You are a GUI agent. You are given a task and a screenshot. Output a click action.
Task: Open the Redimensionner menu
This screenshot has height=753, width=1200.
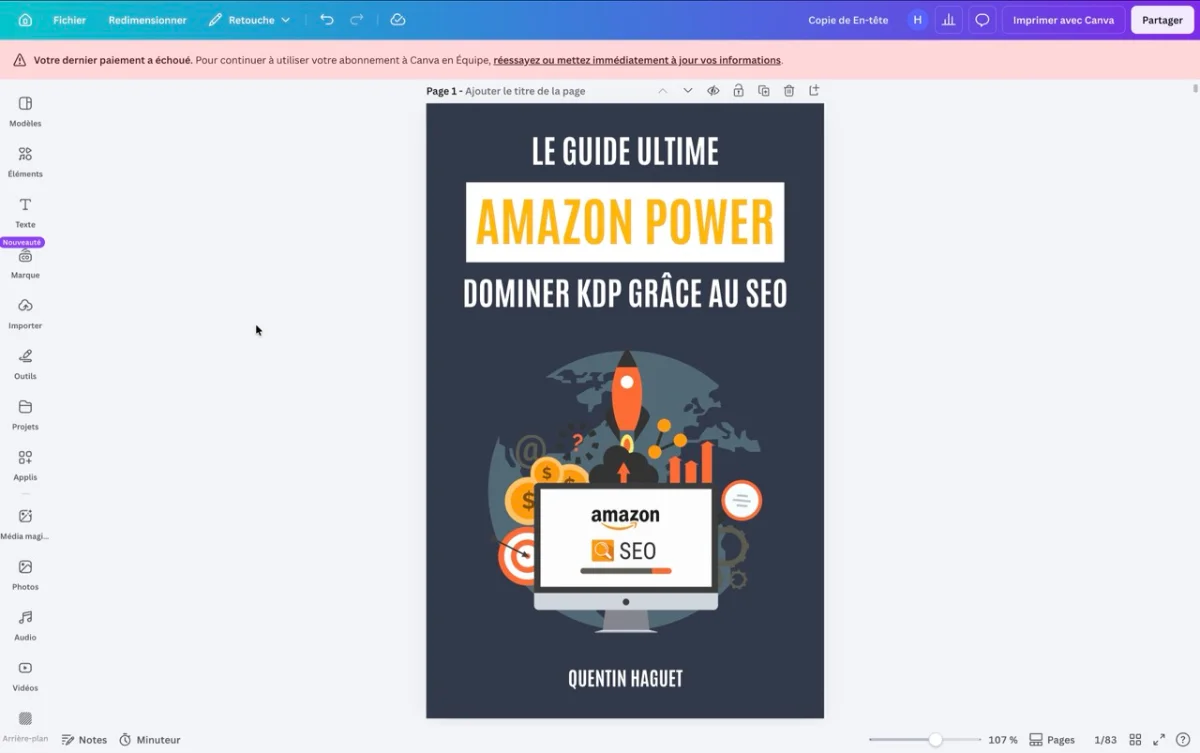(147, 20)
